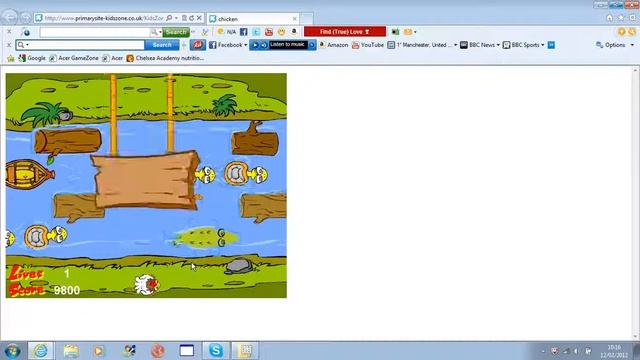Toggle the music widget volume speaker
The width and height of the screenshot is (640, 360).
click(264, 45)
